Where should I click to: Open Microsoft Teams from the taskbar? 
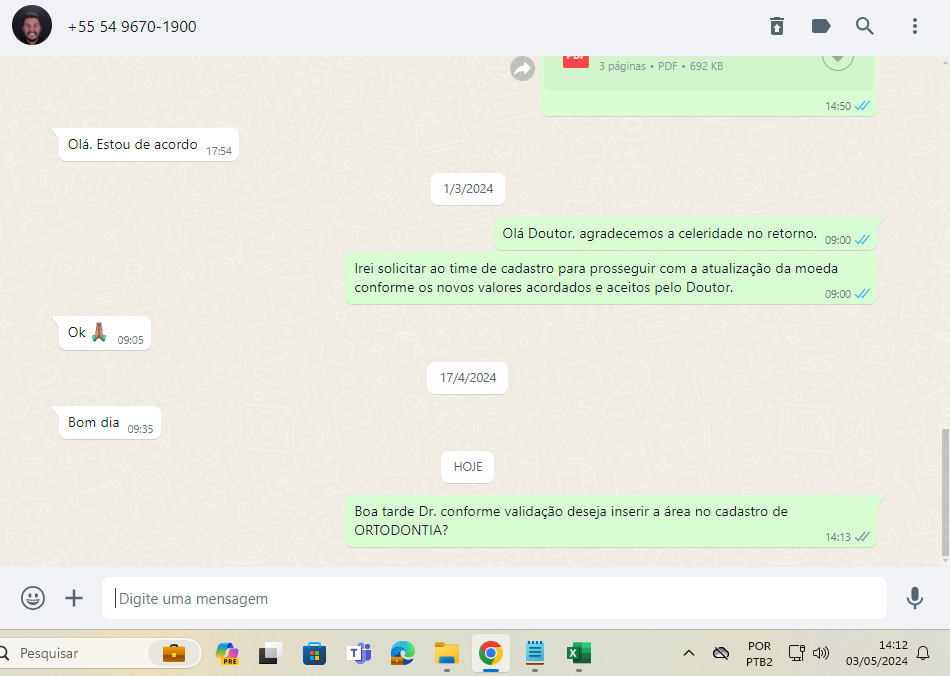point(358,653)
